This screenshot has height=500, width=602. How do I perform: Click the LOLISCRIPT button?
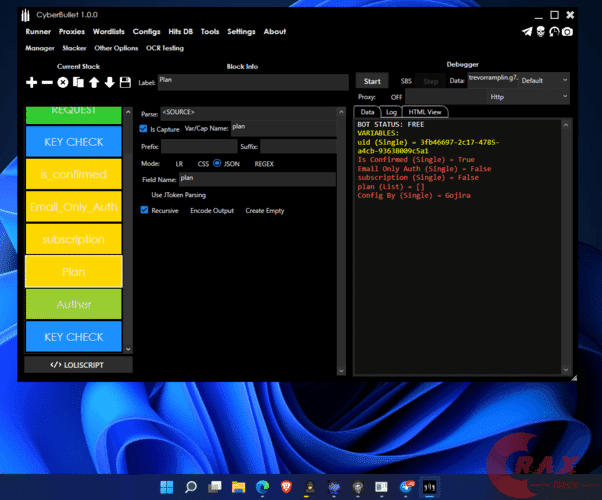pyautogui.click(x=78, y=365)
